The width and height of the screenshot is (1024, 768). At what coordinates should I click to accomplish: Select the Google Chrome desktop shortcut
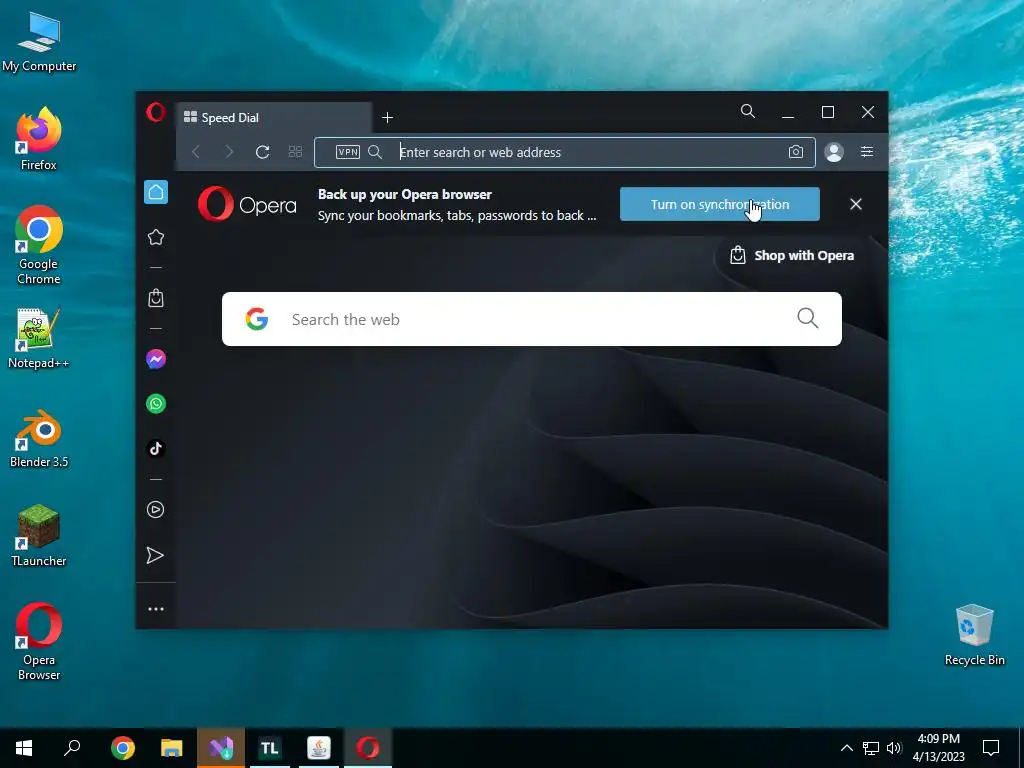(x=39, y=246)
